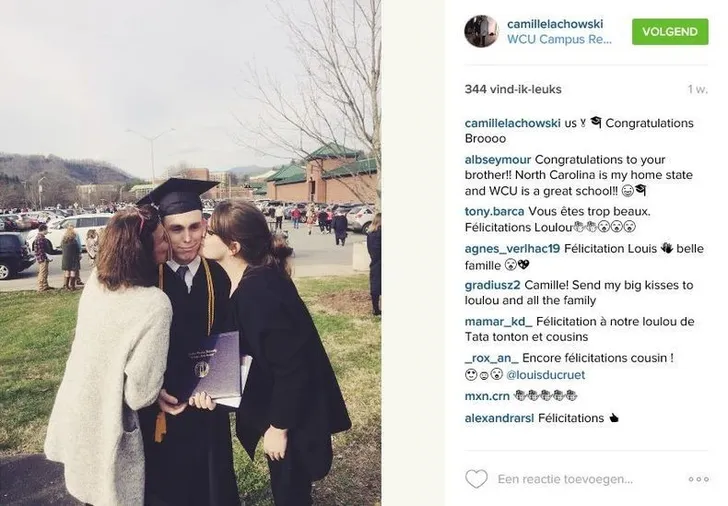Viewport: 728px width, 506px height.
Task: Open the WCU Campus Re... location link
Action: click(559, 39)
